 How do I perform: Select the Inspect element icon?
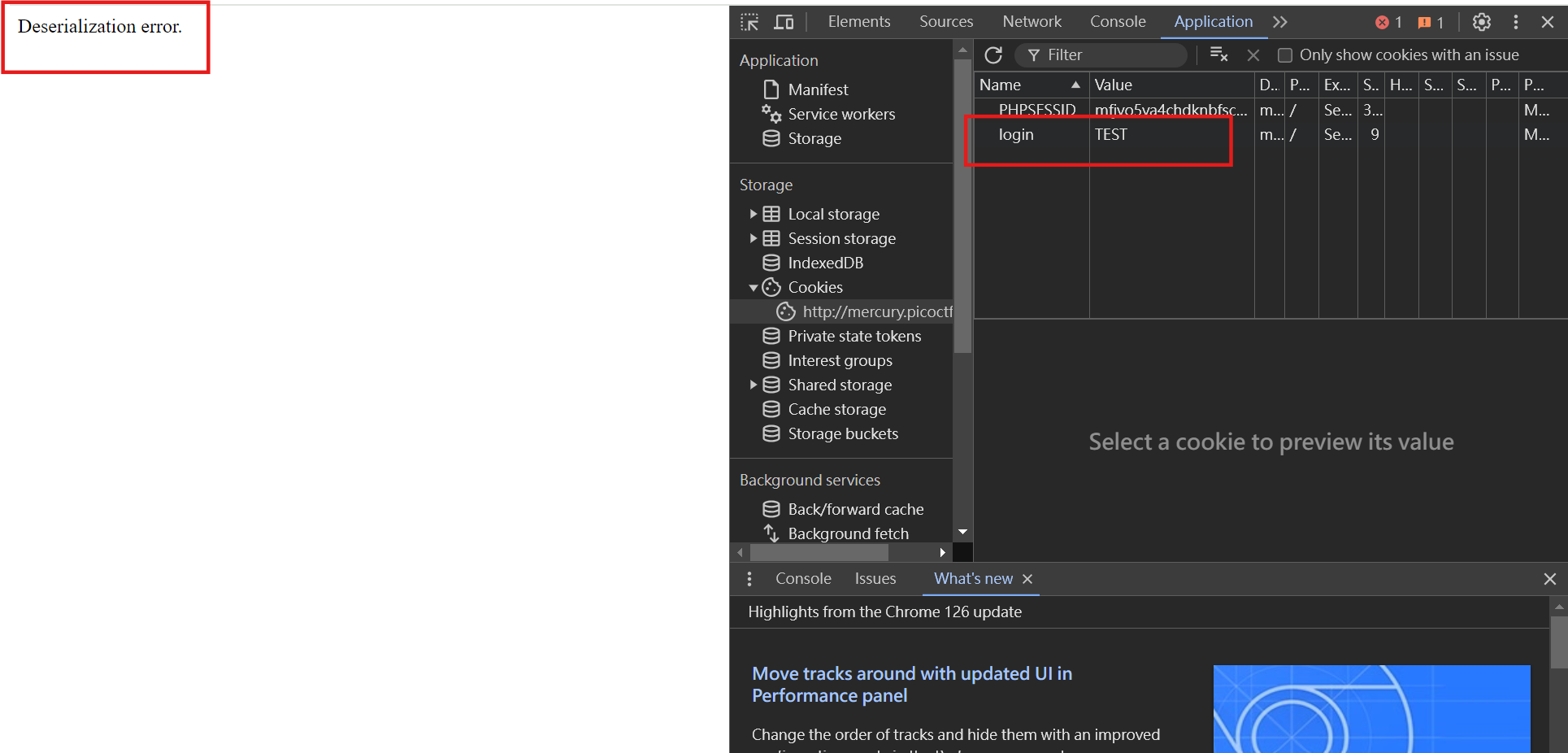(x=748, y=22)
